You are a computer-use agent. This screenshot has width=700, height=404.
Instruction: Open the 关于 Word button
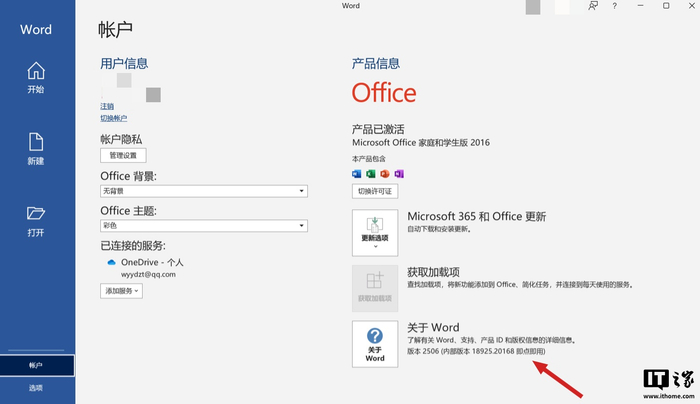[375, 344]
